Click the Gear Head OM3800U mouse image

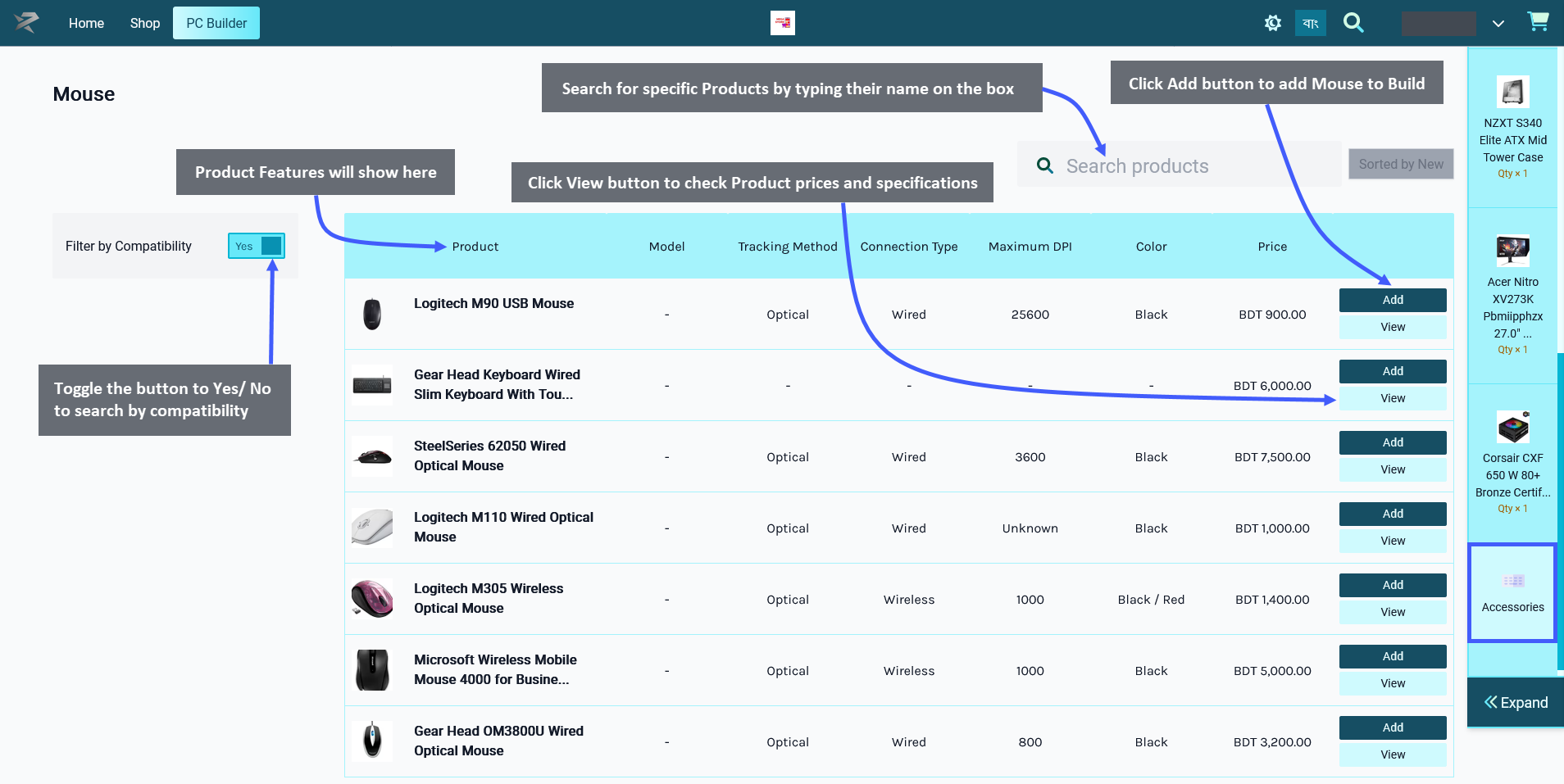pos(372,741)
